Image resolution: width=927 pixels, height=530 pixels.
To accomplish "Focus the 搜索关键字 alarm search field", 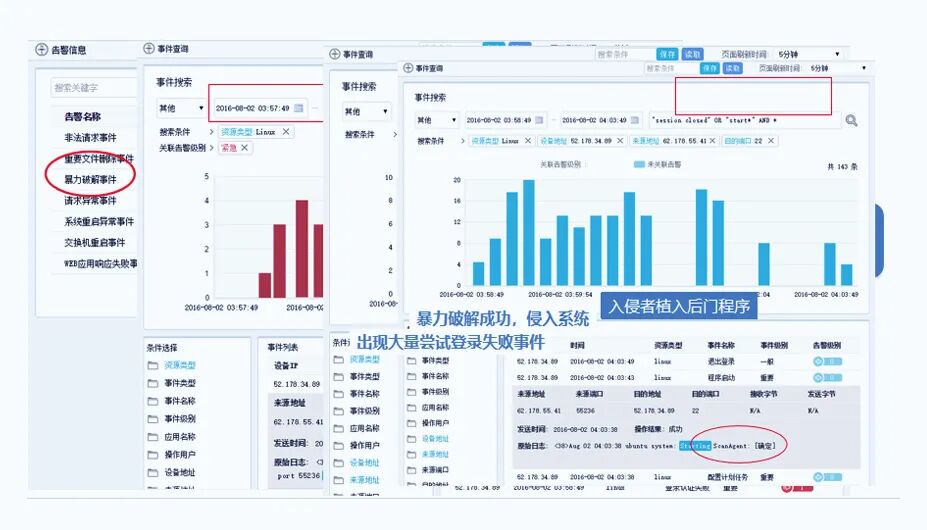I will pyautogui.click(x=93, y=88).
